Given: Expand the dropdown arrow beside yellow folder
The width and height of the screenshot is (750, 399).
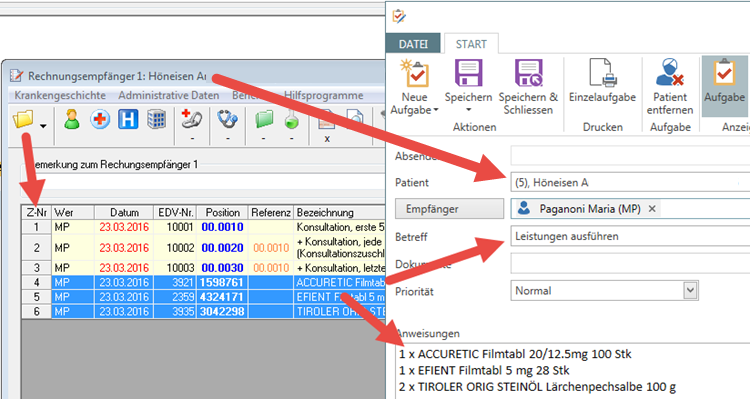Looking at the screenshot, I should click(43, 126).
